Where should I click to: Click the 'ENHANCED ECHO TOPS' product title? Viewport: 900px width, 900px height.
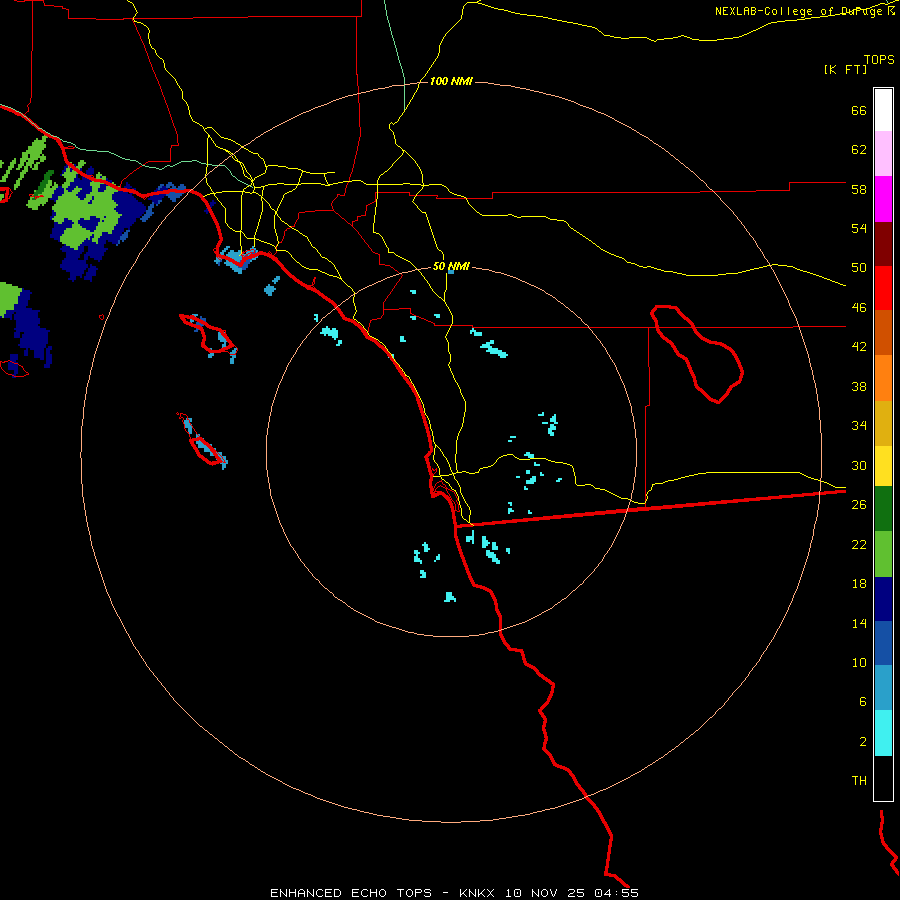351,893
